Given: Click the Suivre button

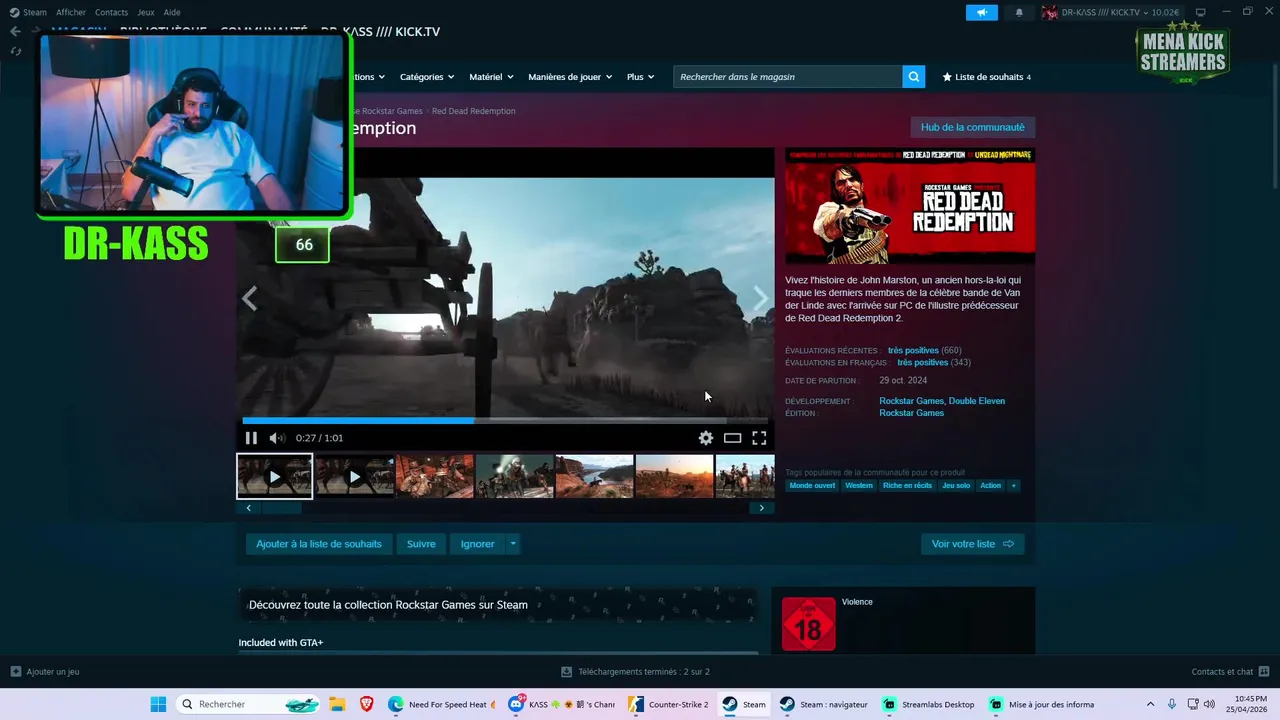Looking at the screenshot, I should coord(421,544).
